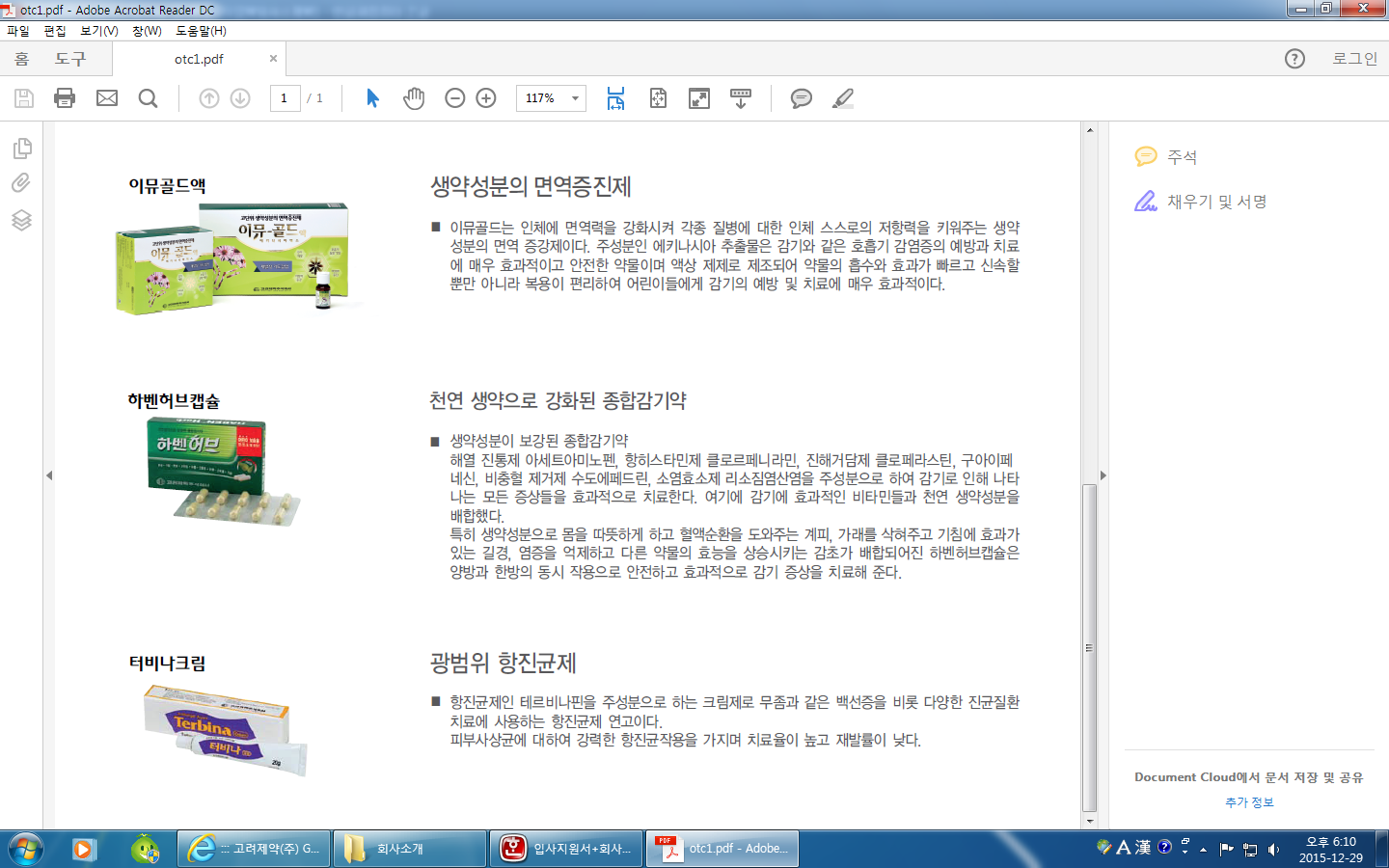Screen dimensions: 1389x868
Task: Click the Print file icon
Action: point(65,98)
